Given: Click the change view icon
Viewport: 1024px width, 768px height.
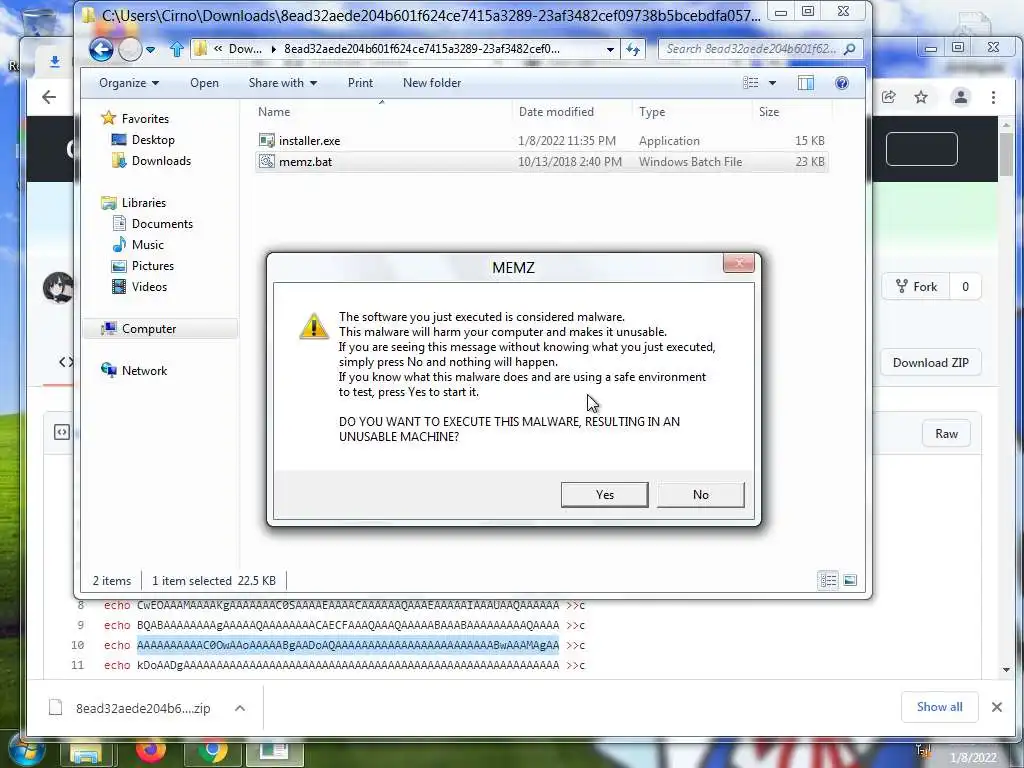Looking at the screenshot, I should click(x=751, y=83).
